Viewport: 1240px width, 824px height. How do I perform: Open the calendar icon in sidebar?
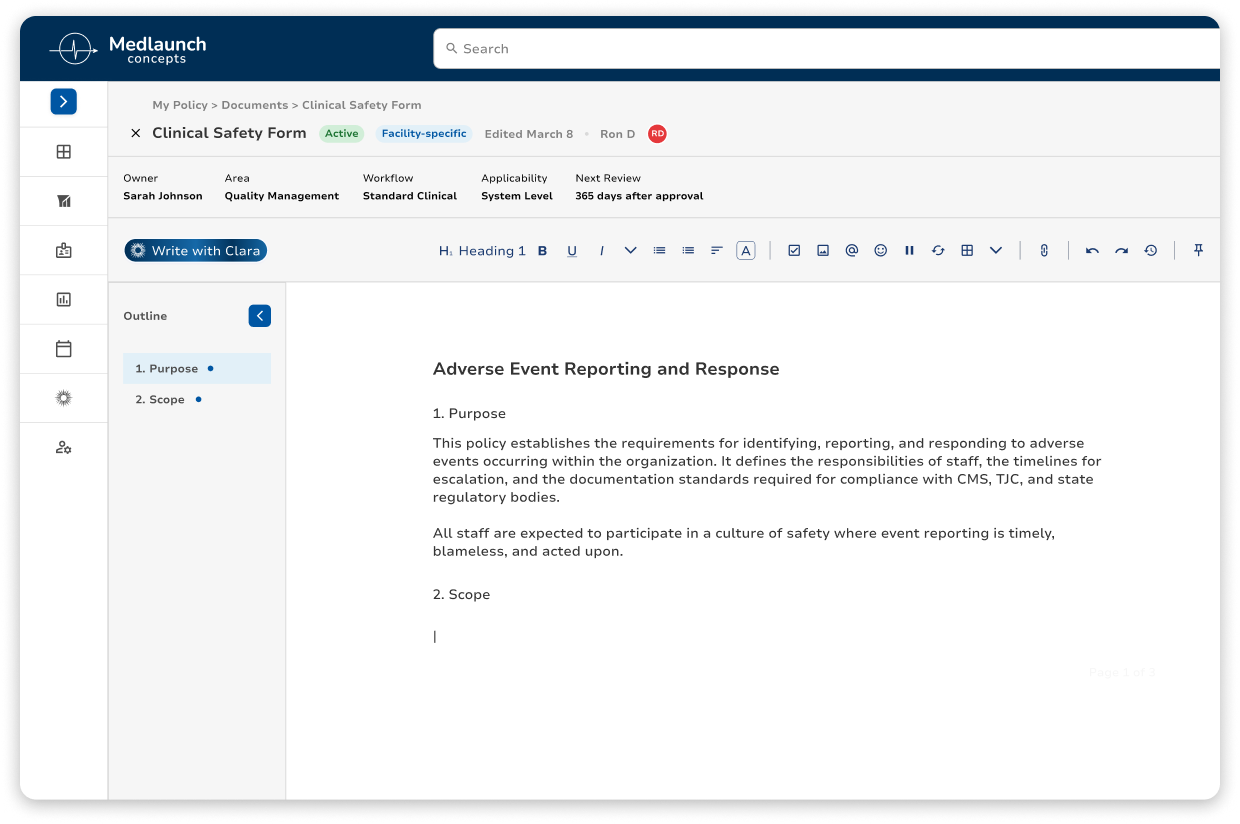tap(64, 349)
